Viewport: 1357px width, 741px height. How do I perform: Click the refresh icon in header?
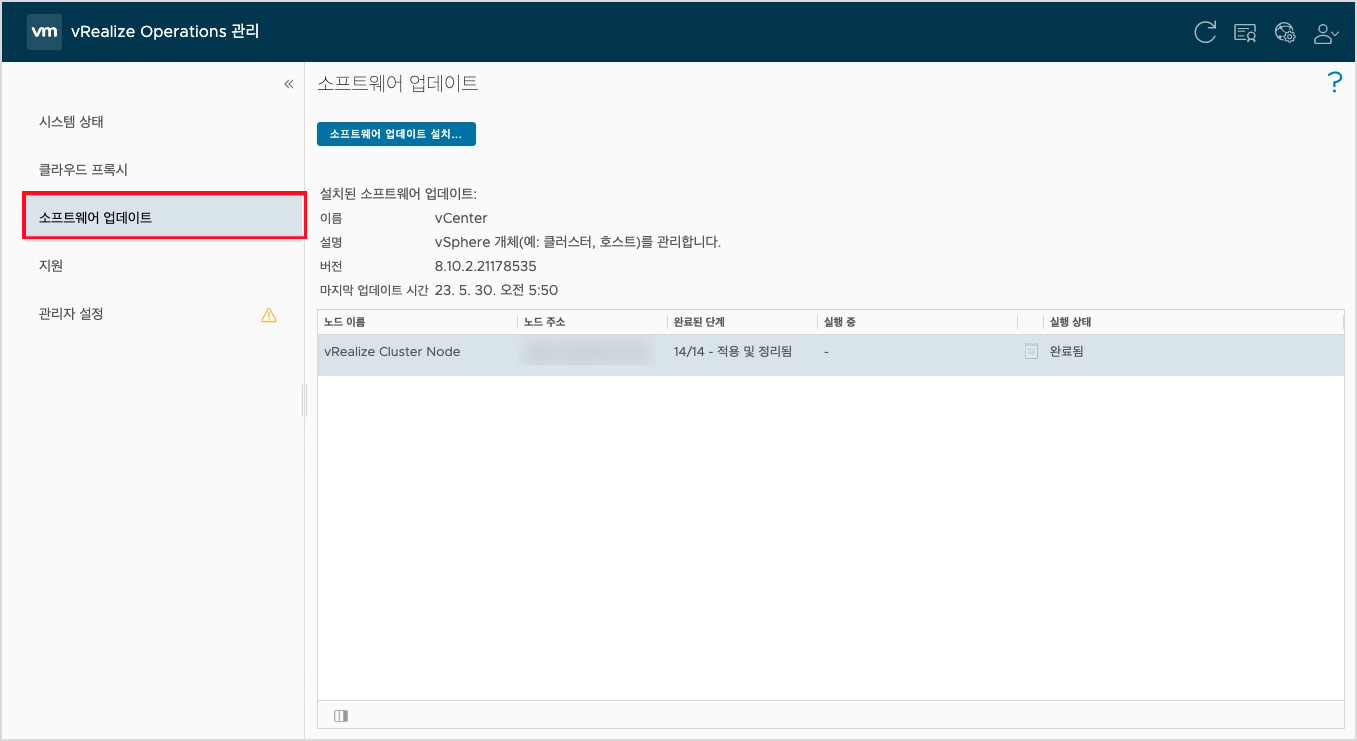[x=1206, y=32]
